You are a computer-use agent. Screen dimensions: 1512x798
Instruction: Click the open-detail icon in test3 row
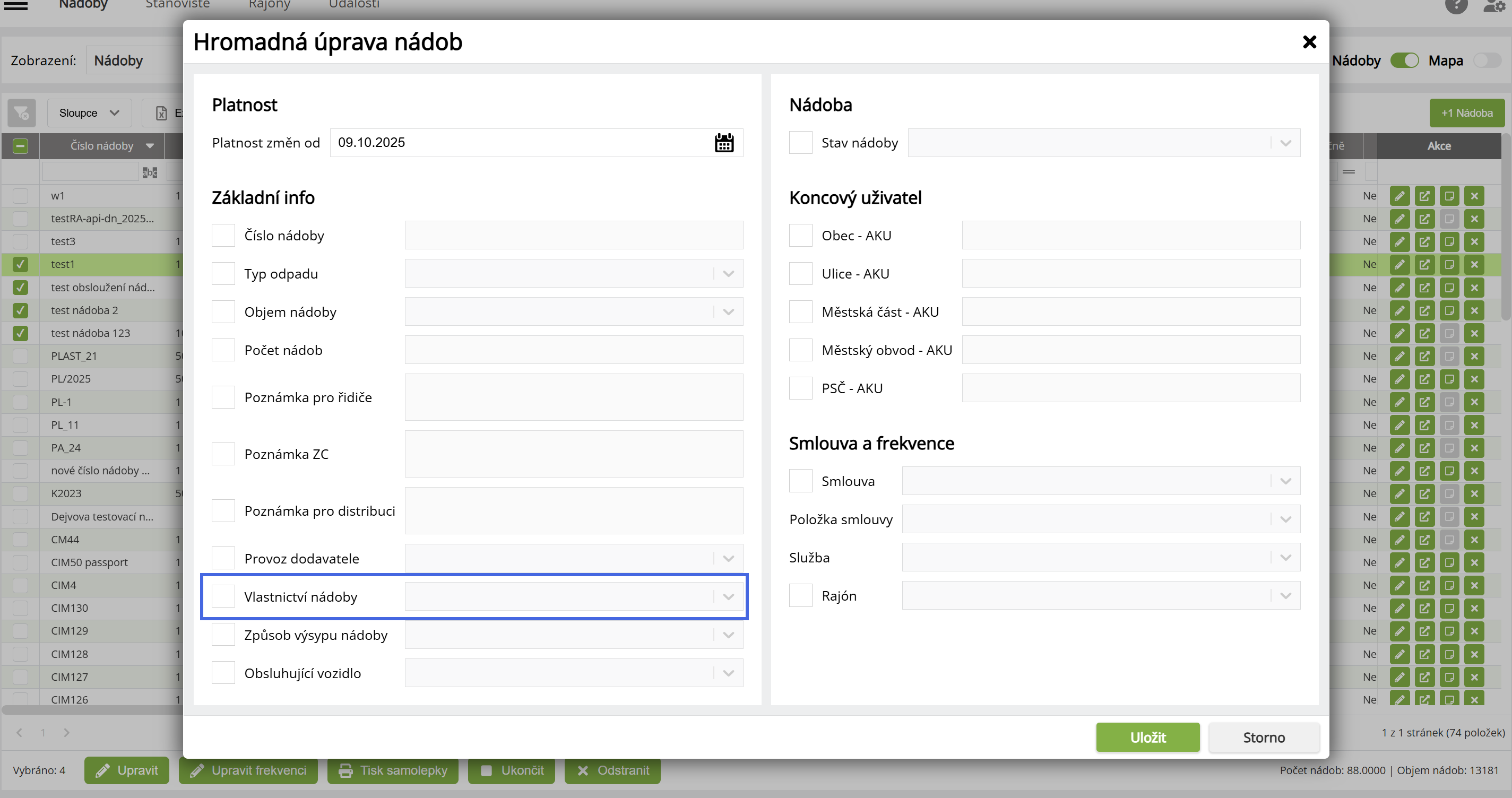point(1424,242)
